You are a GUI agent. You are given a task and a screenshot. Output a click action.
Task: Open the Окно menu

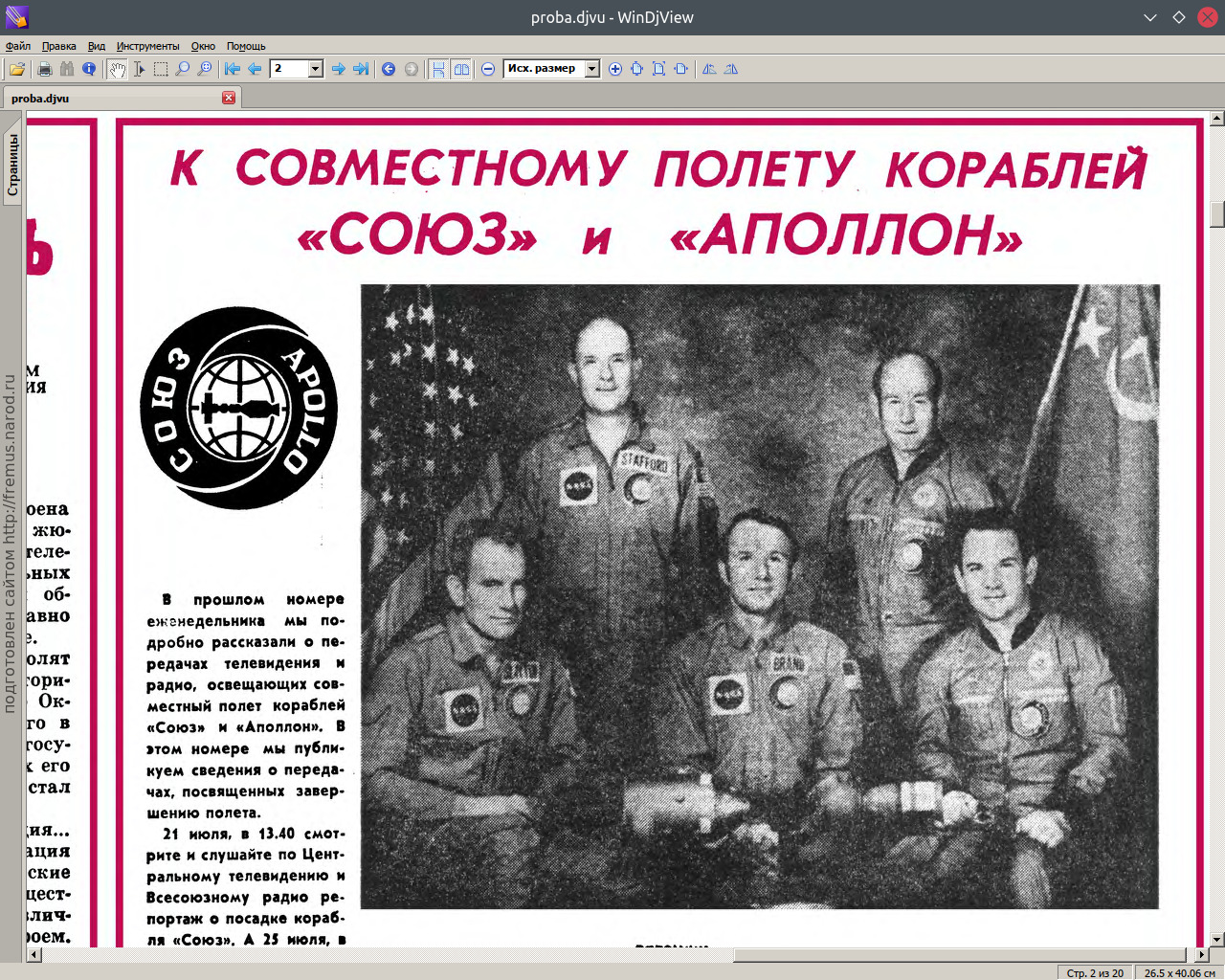(203, 46)
